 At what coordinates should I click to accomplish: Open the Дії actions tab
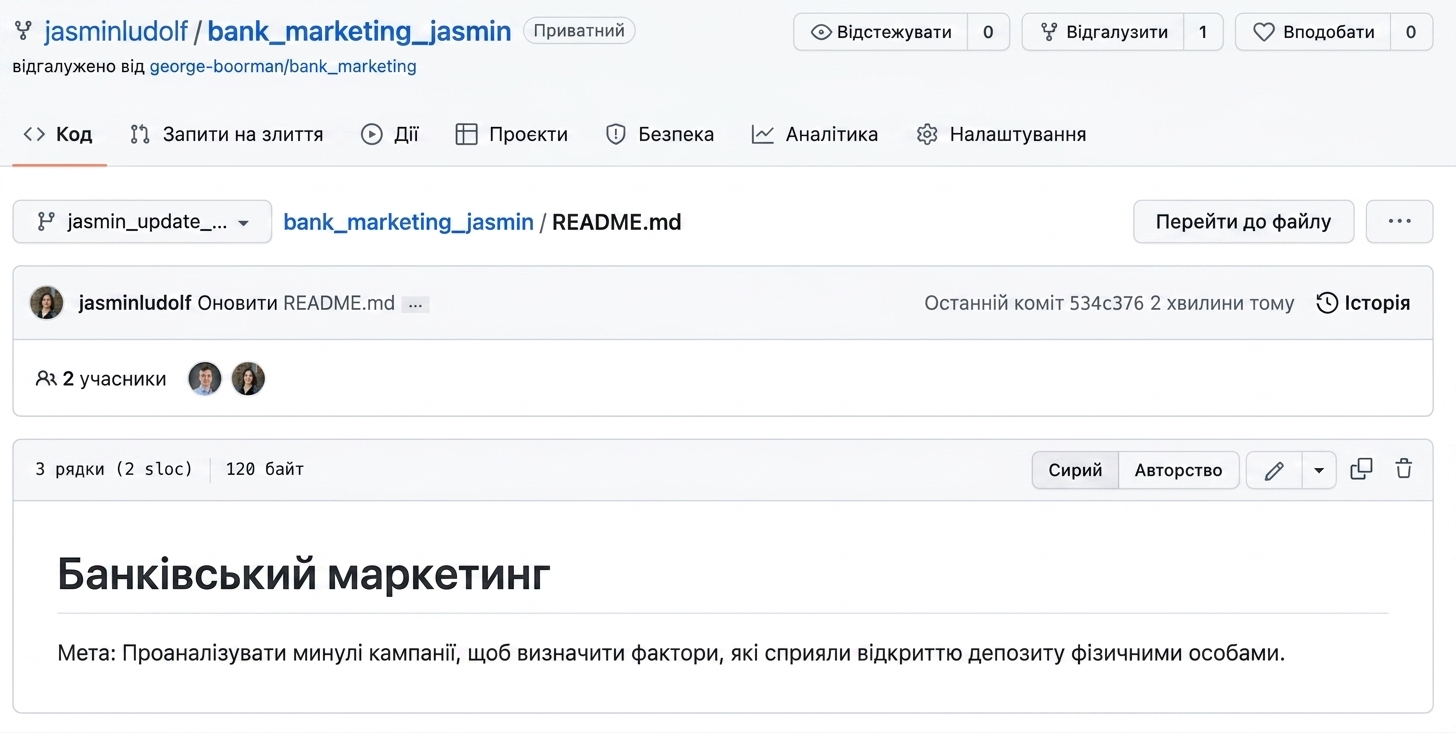pos(390,134)
